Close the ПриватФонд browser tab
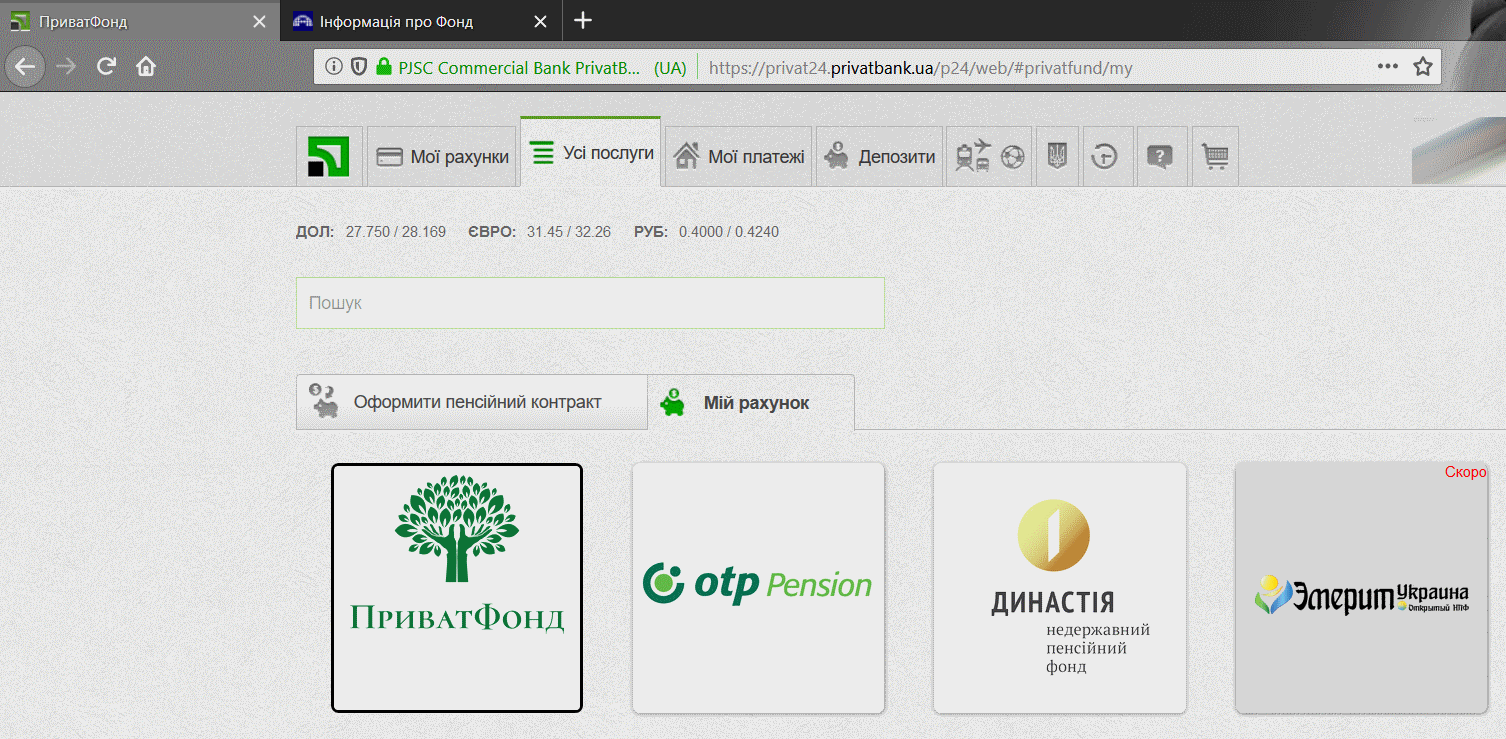The height and width of the screenshot is (739, 1506). click(x=260, y=21)
